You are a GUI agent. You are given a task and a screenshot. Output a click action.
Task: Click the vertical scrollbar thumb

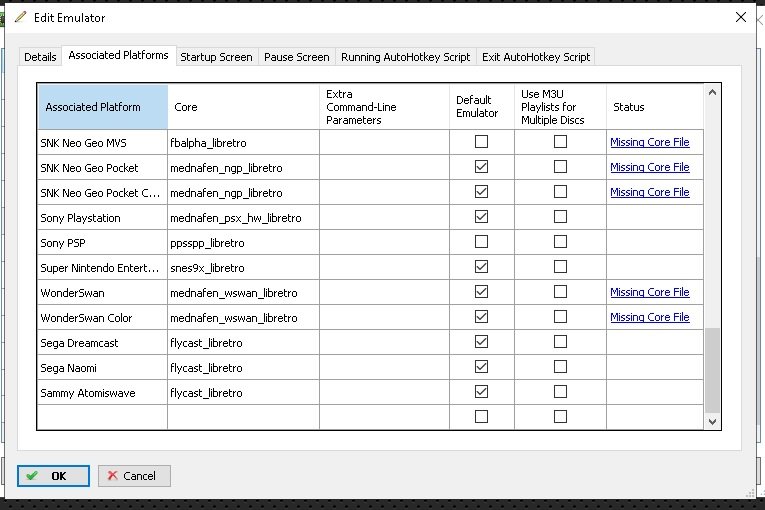tap(712, 370)
